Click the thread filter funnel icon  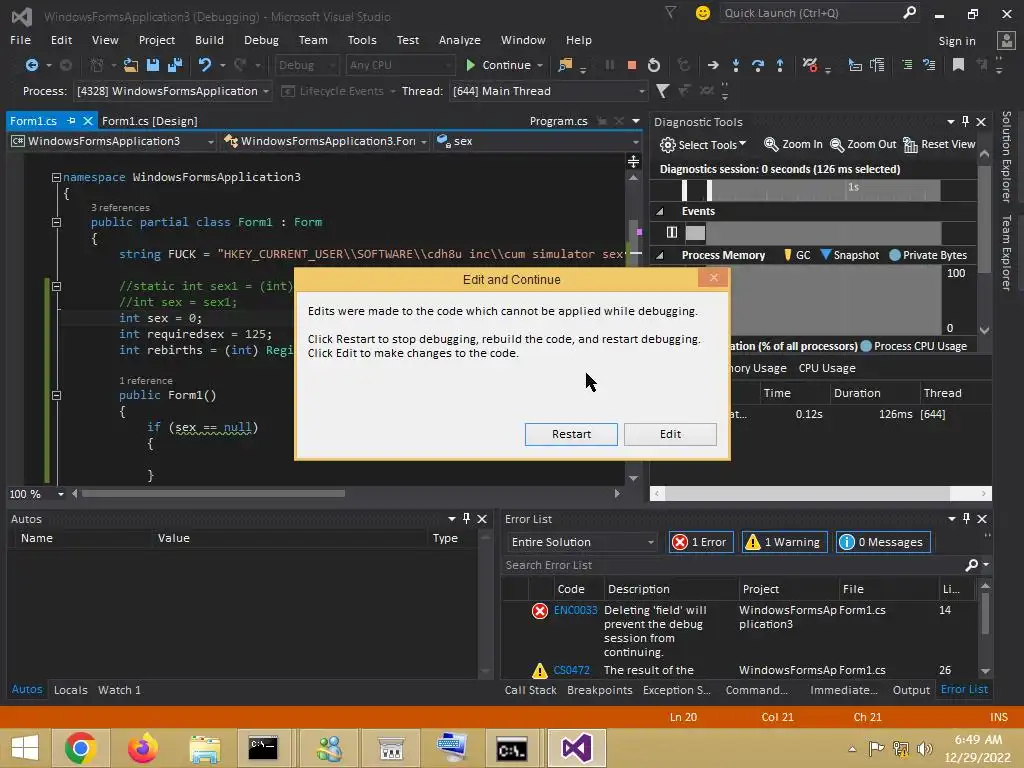coord(662,91)
